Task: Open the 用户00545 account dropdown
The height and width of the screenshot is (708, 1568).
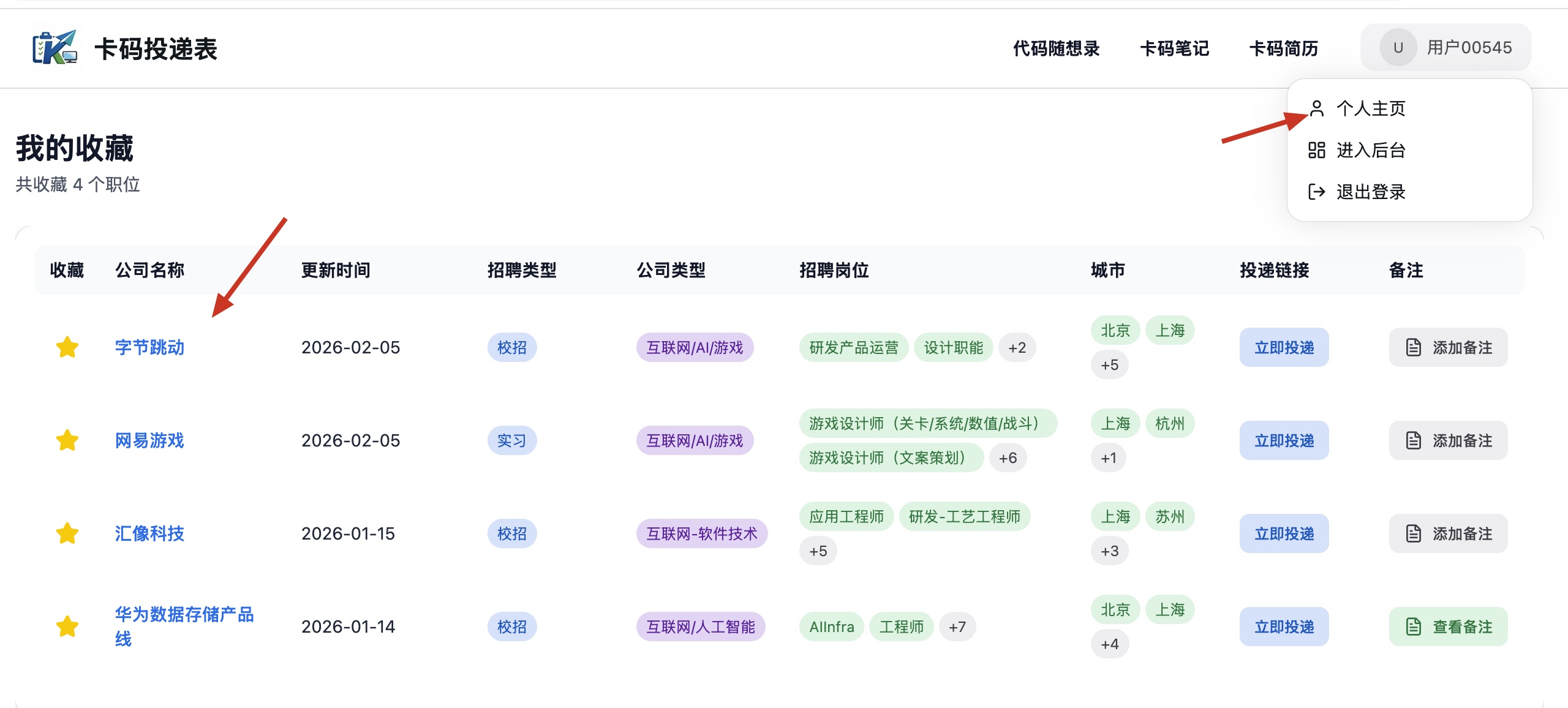Action: (x=1469, y=48)
